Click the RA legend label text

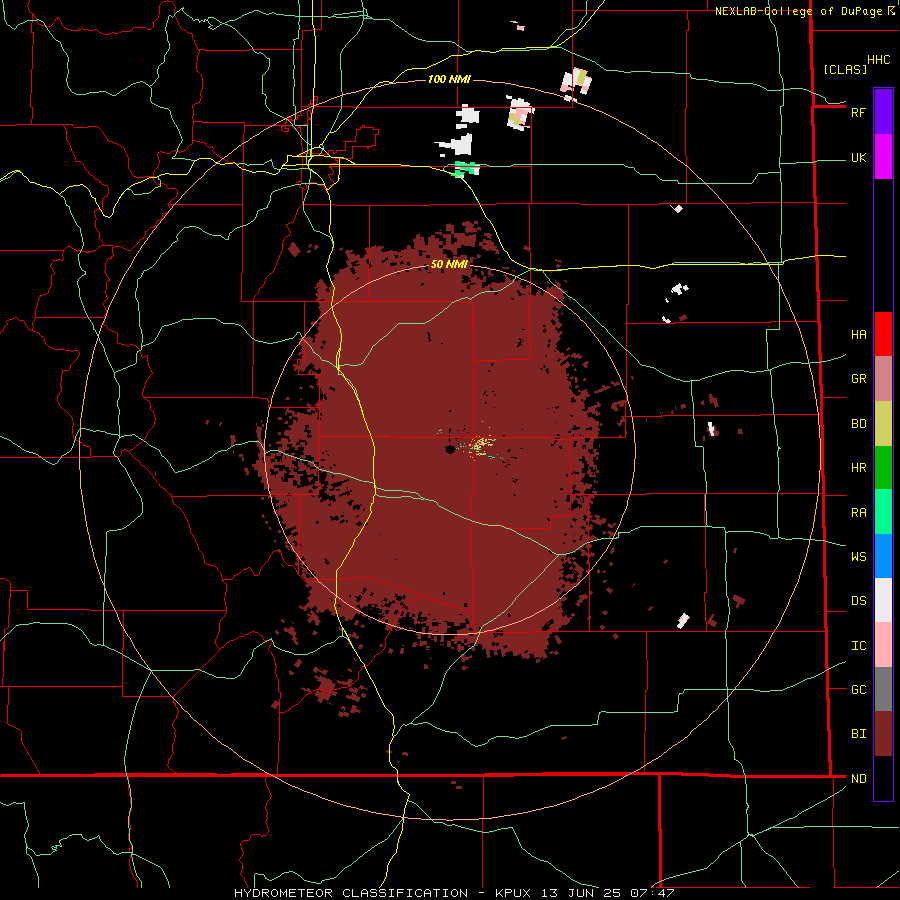tap(859, 513)
